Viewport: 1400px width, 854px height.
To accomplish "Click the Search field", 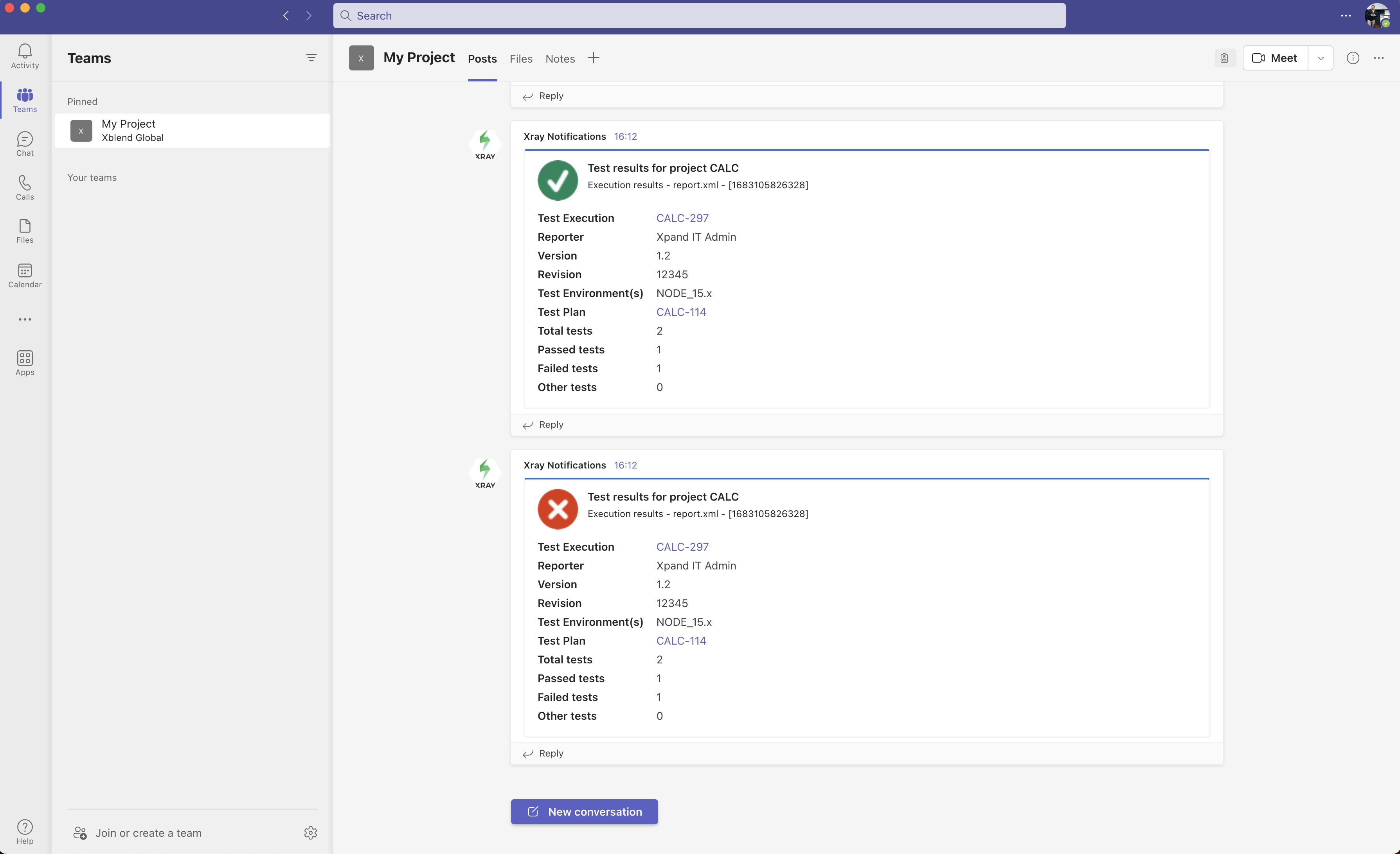I will (x=699, y=16).
